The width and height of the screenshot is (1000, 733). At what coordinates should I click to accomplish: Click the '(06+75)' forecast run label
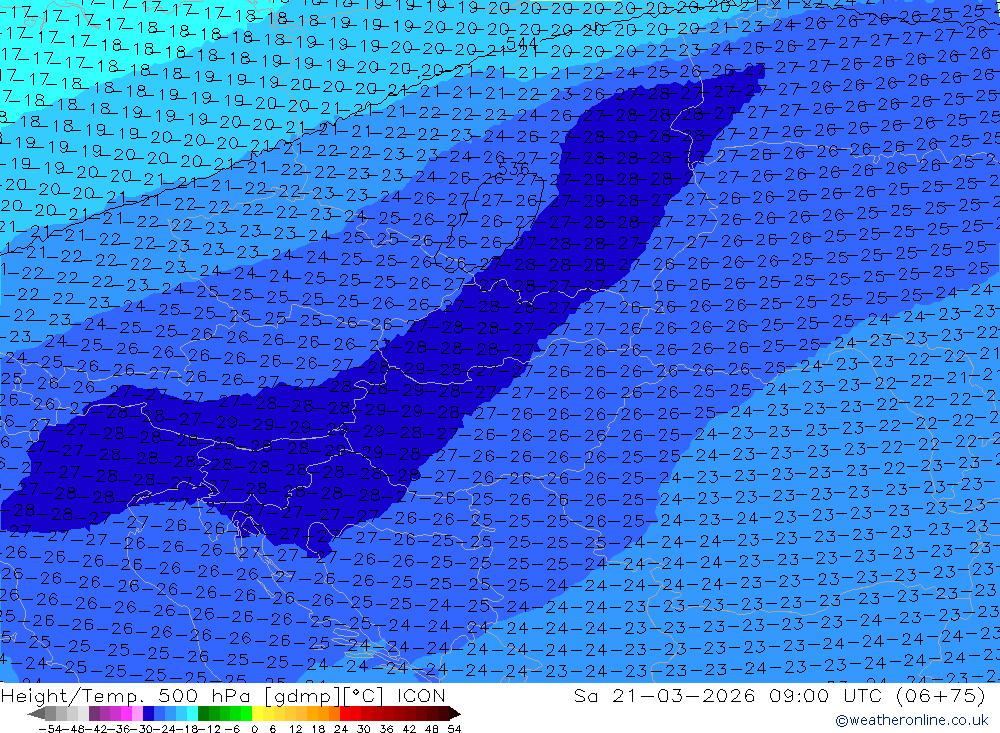940,695
